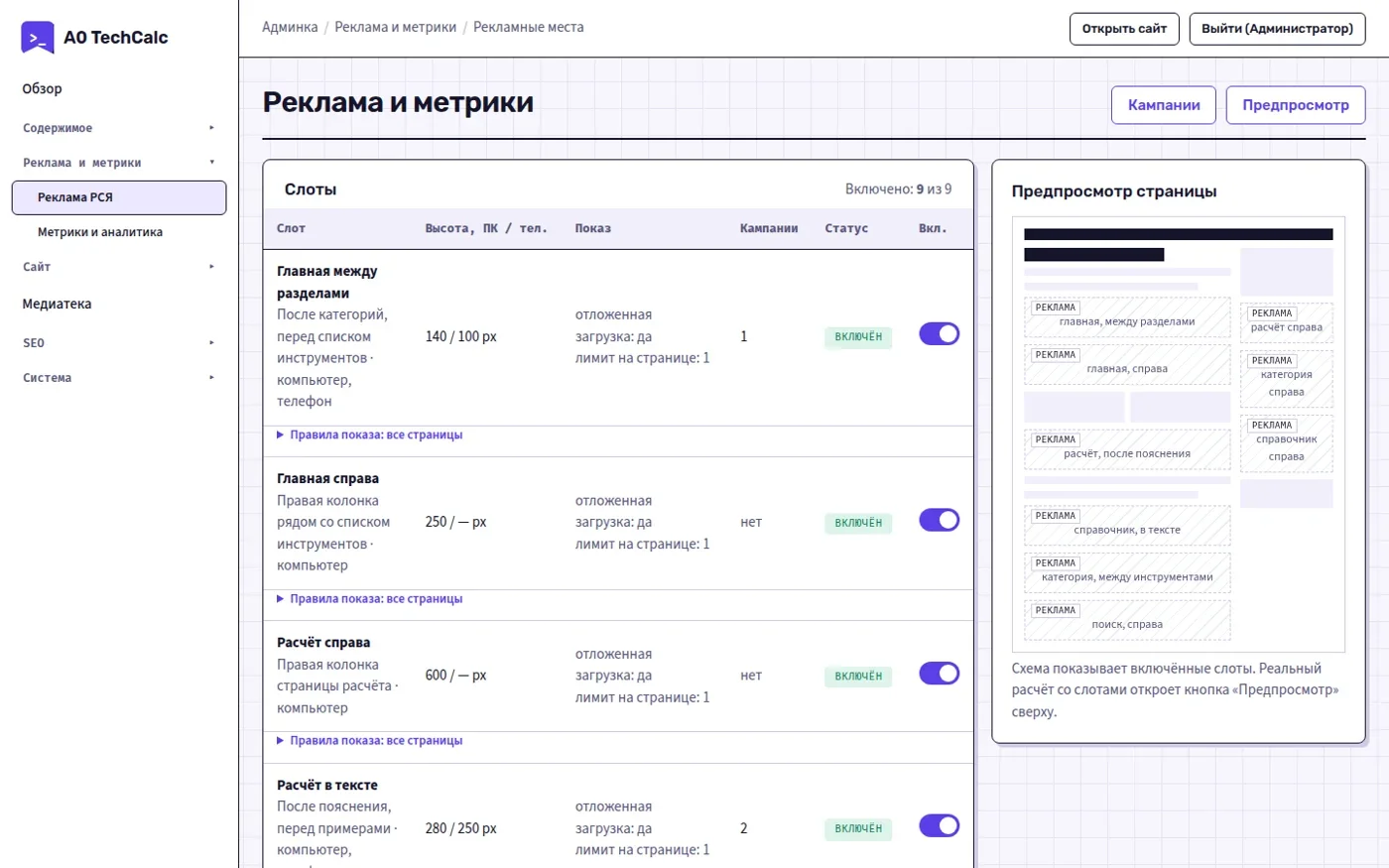Click the Показ column header

[592, 228]
